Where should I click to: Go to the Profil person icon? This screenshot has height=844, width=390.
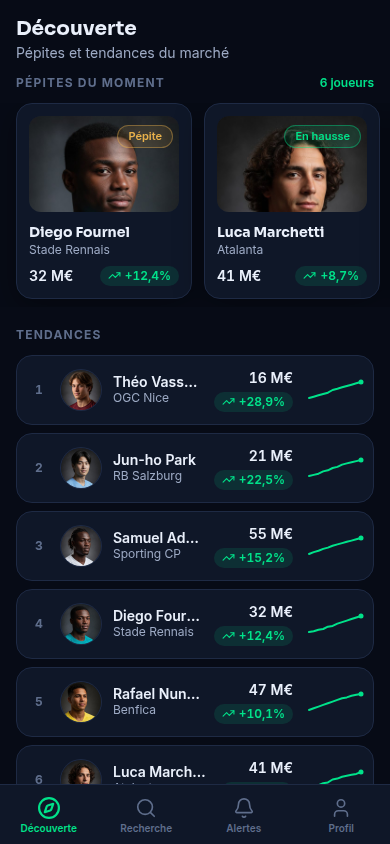tap(341, 808)
